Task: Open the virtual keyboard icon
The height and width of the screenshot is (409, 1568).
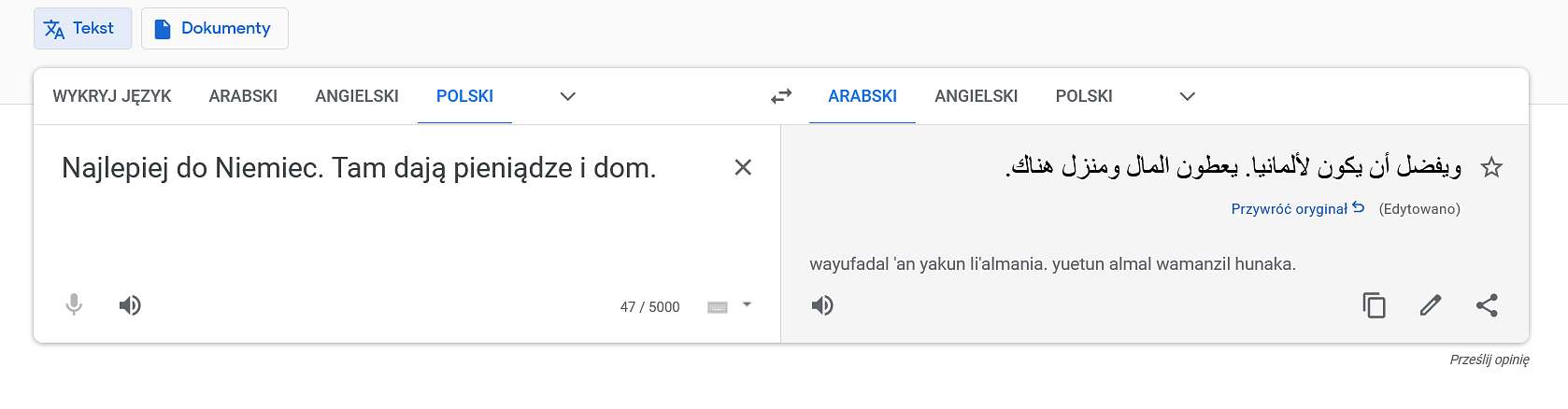Action: click(x=718, y=307)
